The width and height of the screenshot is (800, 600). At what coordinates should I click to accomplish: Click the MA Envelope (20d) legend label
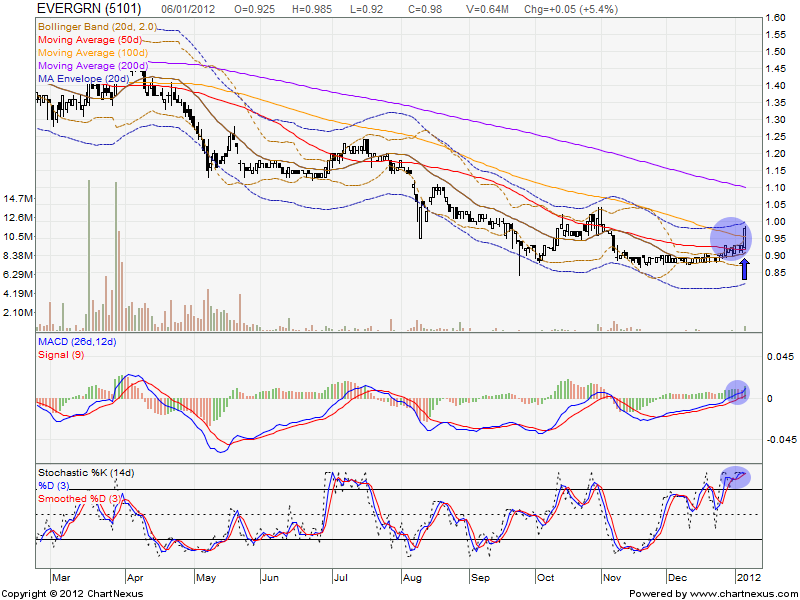(86, 78)
